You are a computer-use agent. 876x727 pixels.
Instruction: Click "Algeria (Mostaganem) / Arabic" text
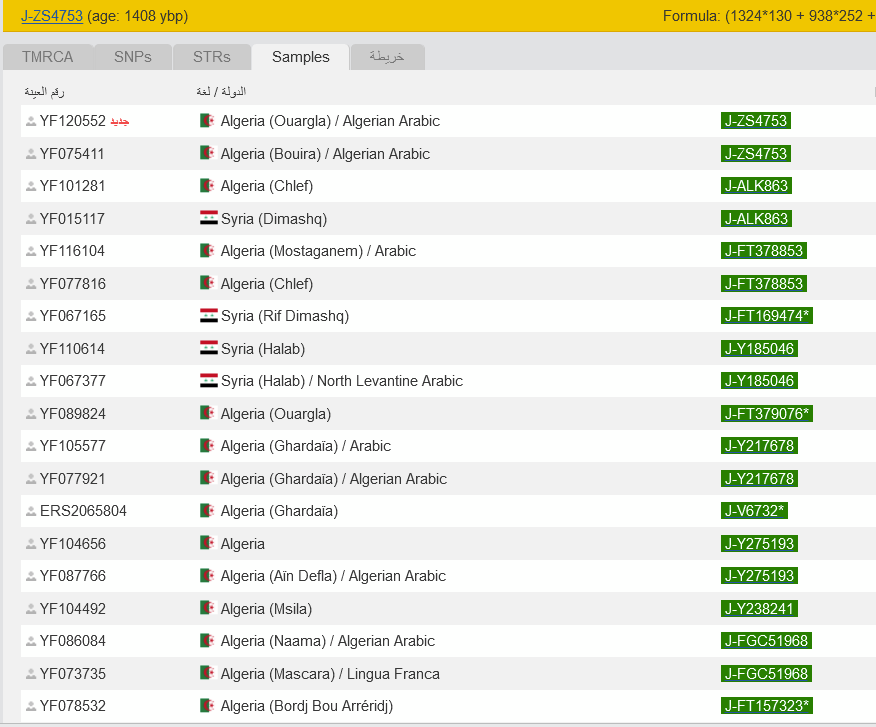point(318,251)
